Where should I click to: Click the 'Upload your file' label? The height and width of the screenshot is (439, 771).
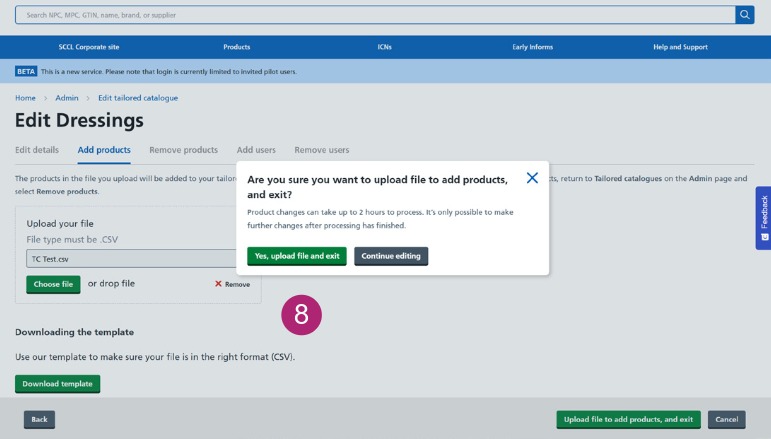click(60, 224)
